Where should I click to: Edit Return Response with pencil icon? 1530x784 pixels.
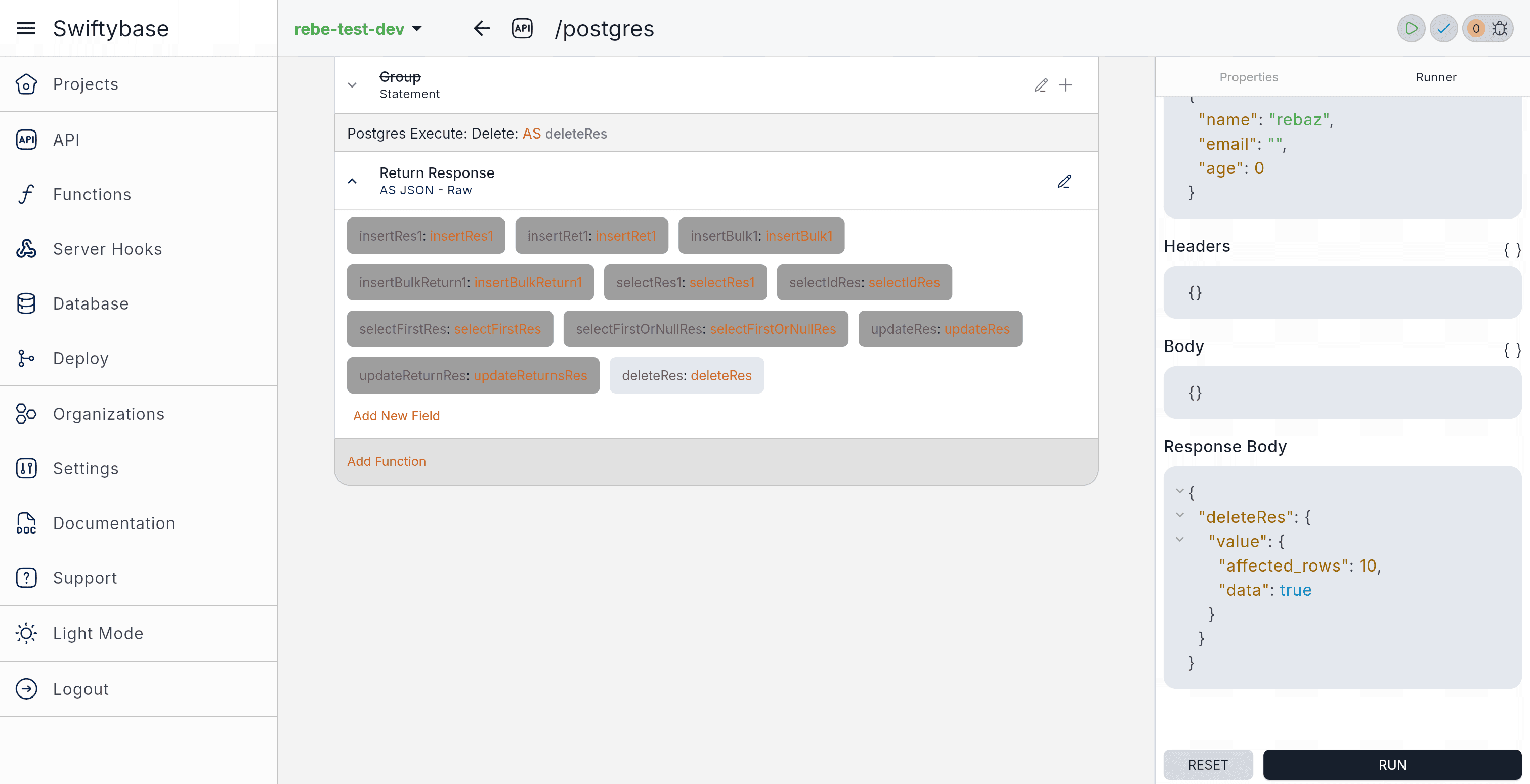pyautogui.click(x=1065, y=181)
